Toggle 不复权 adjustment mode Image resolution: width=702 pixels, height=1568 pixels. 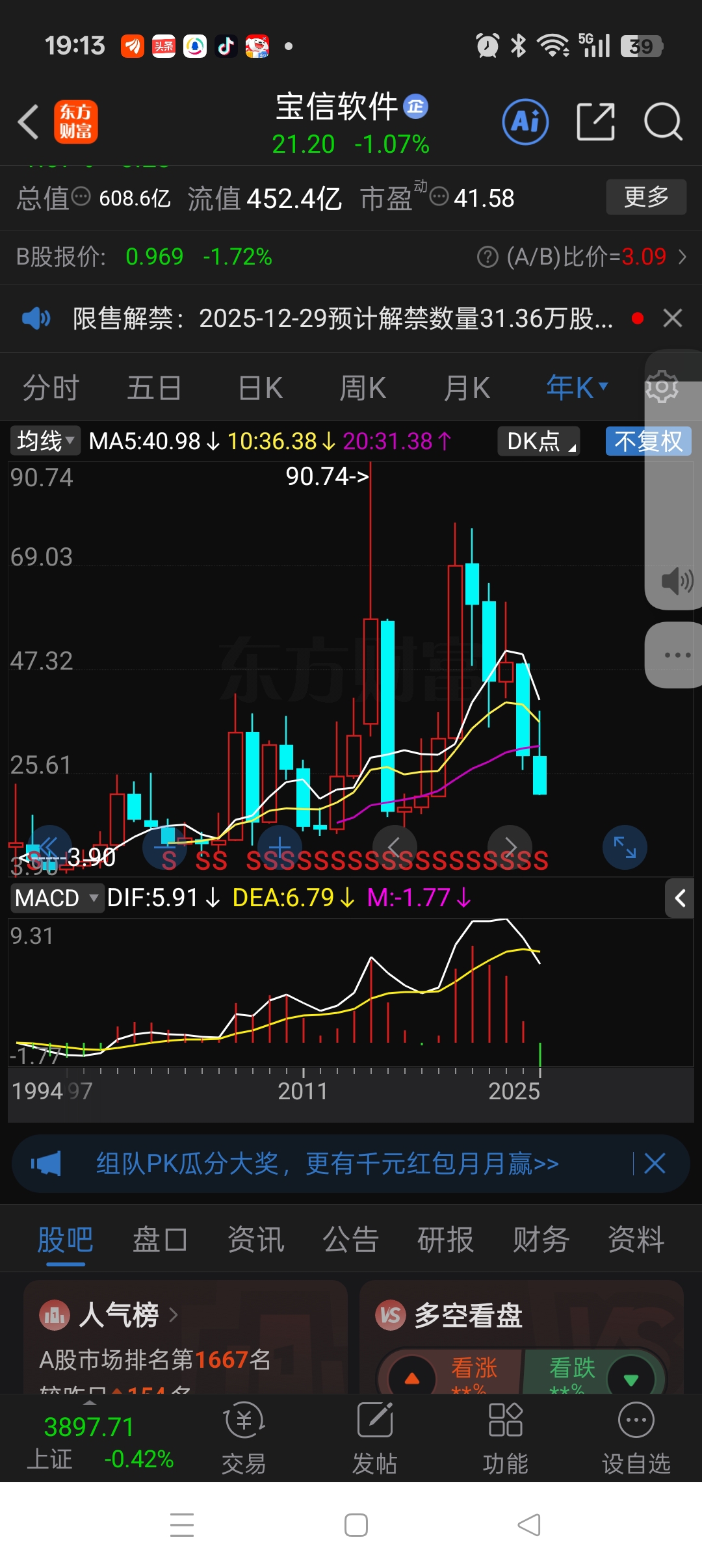(649, 441)
